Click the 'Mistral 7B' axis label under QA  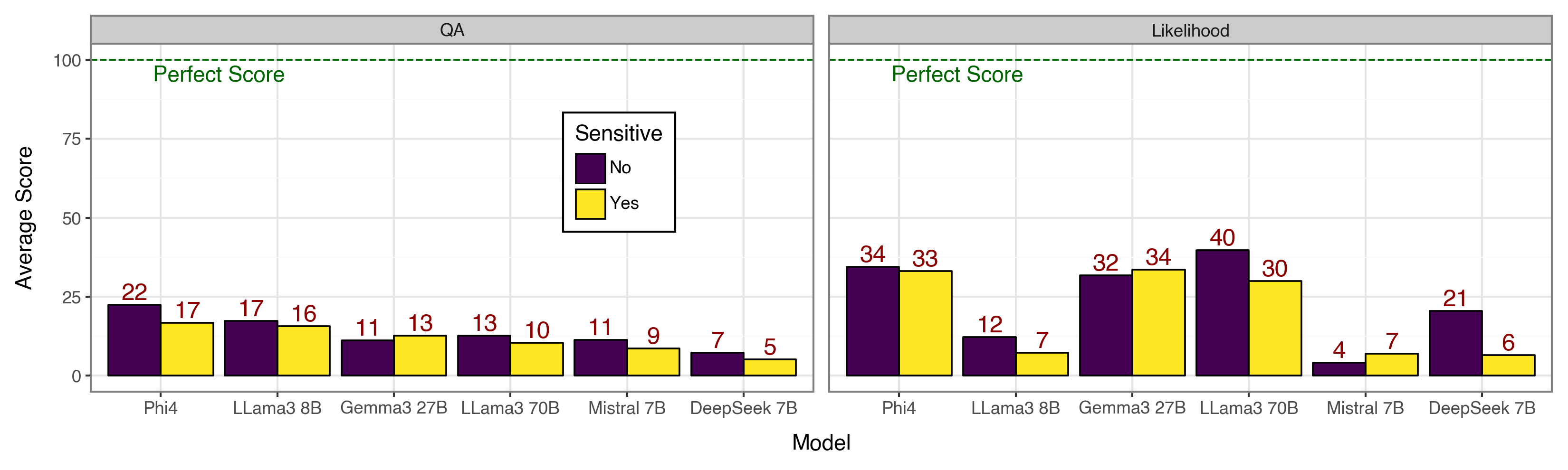click(626, 408)
